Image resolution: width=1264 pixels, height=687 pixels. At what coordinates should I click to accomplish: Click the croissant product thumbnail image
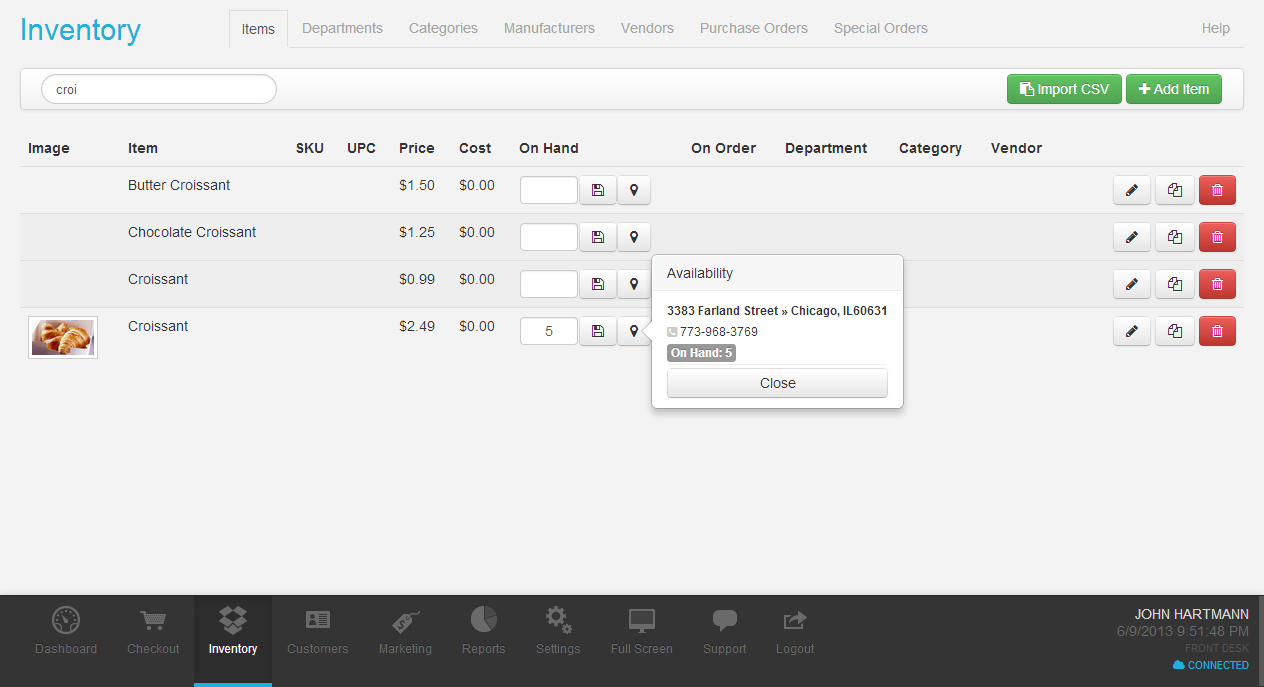[x=63, y=337]
